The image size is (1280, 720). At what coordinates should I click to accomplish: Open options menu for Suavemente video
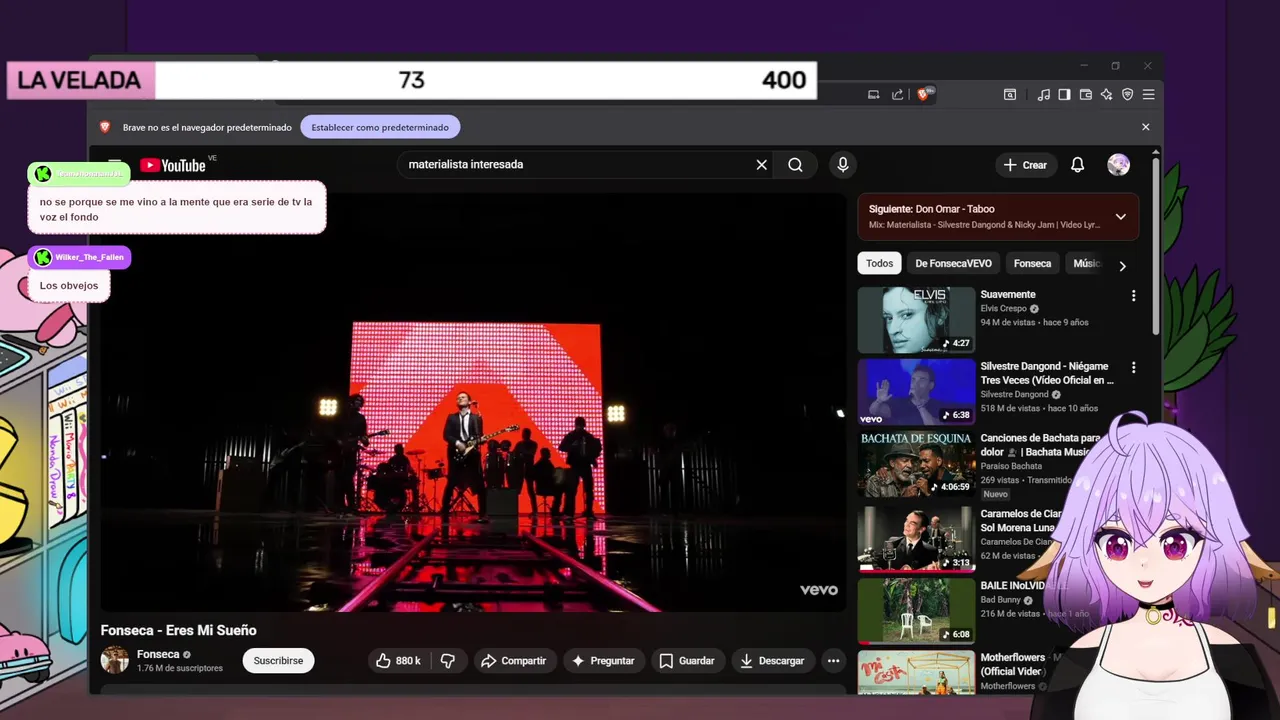coord(1133,296)
